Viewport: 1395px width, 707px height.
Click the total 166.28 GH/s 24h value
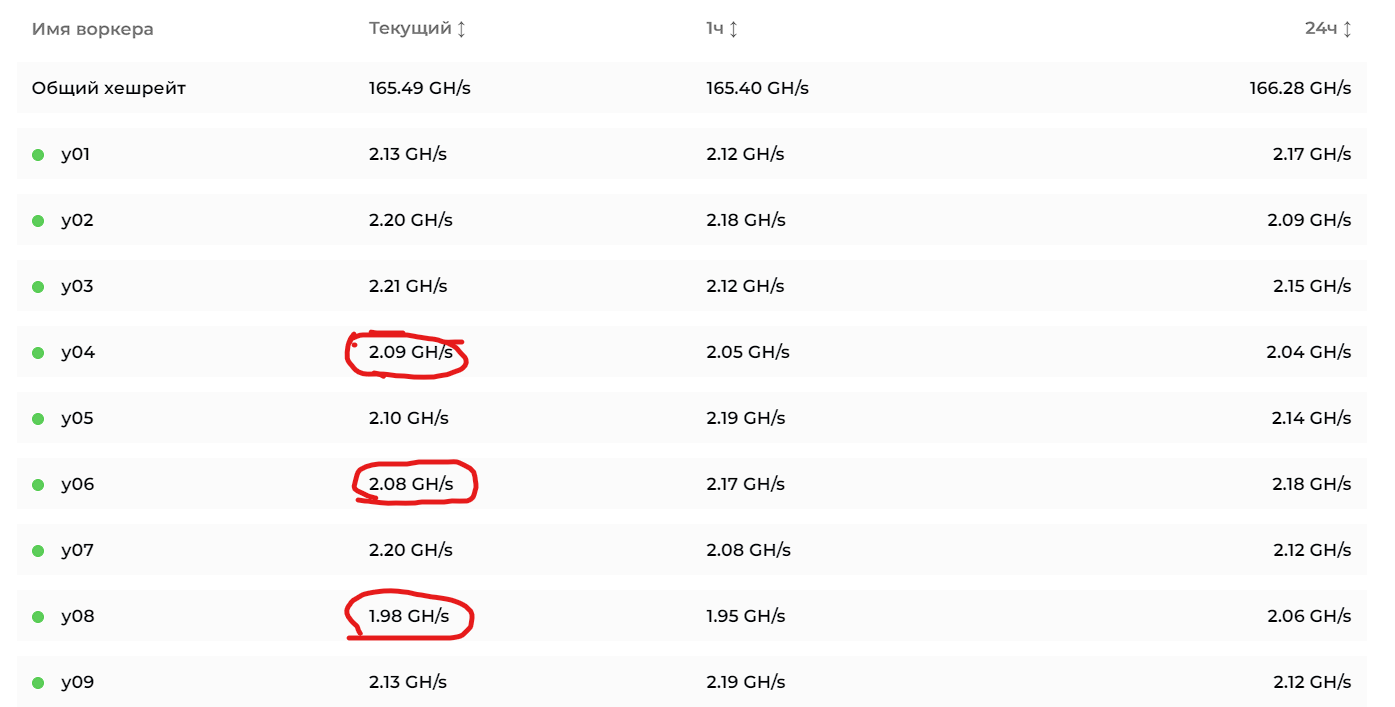[x=1300, y=88]
